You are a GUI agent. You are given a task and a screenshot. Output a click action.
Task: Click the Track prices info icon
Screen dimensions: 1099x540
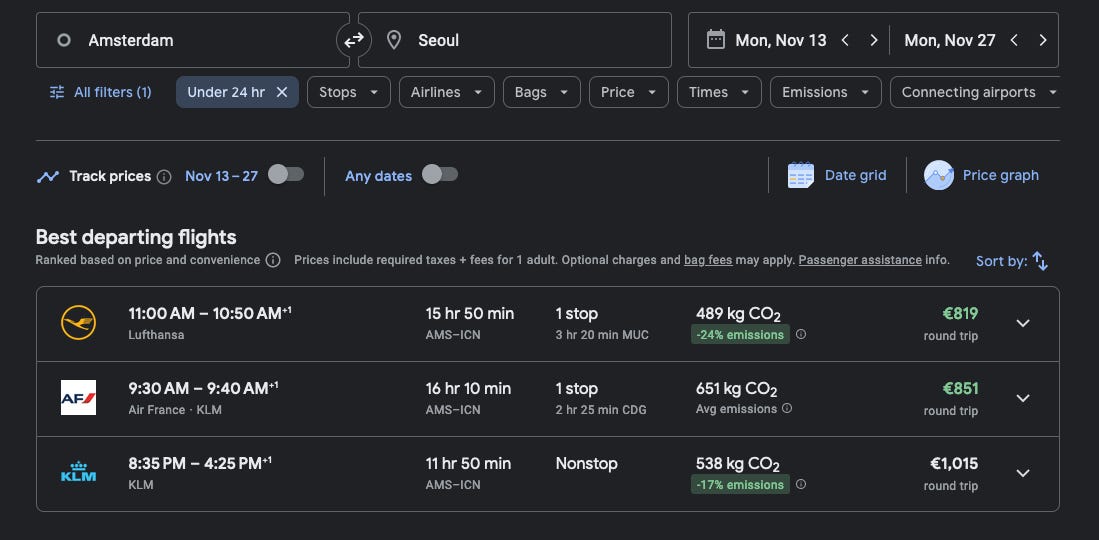click(164, 176)
